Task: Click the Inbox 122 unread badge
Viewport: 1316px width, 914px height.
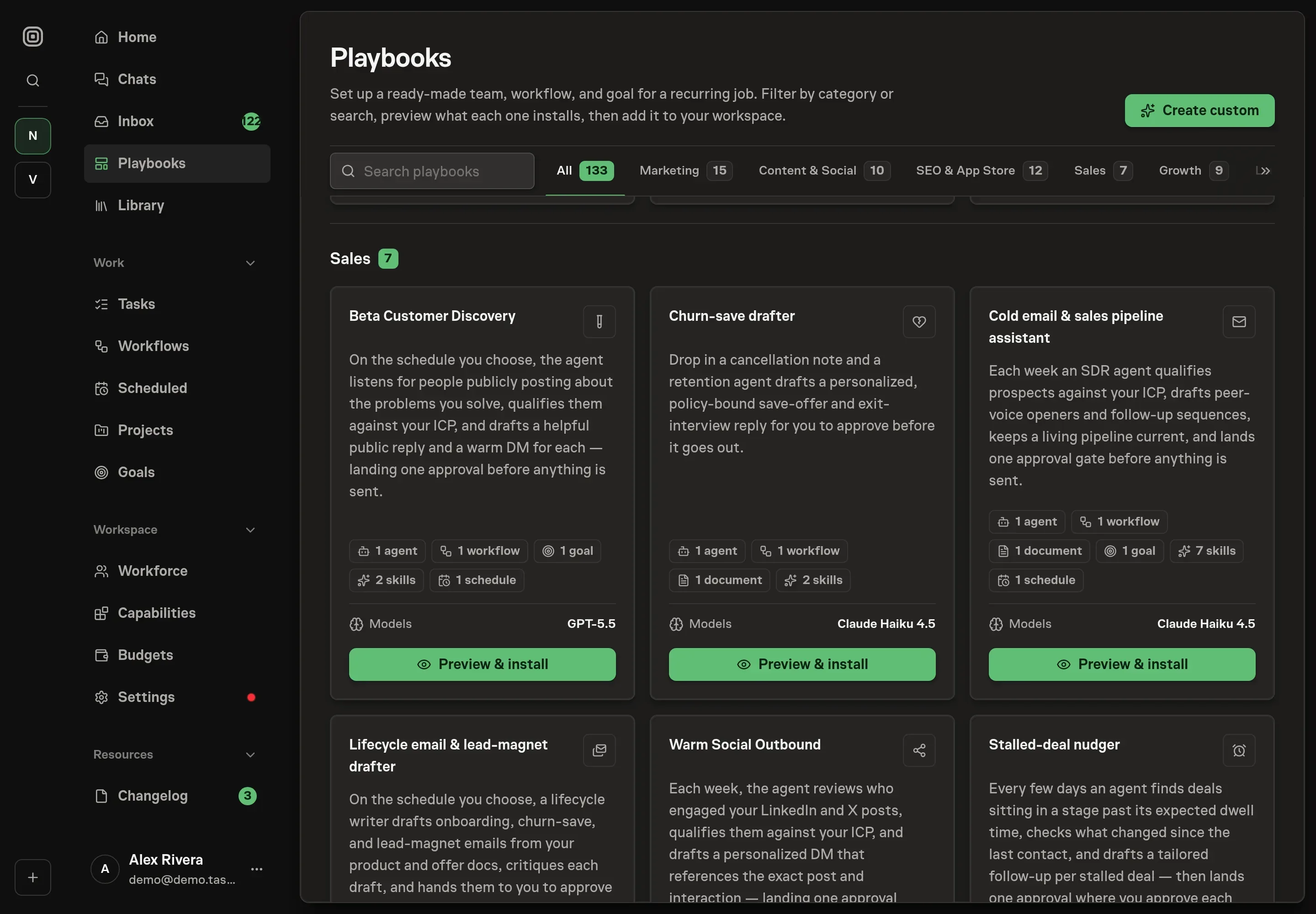Action: point(251,122)
